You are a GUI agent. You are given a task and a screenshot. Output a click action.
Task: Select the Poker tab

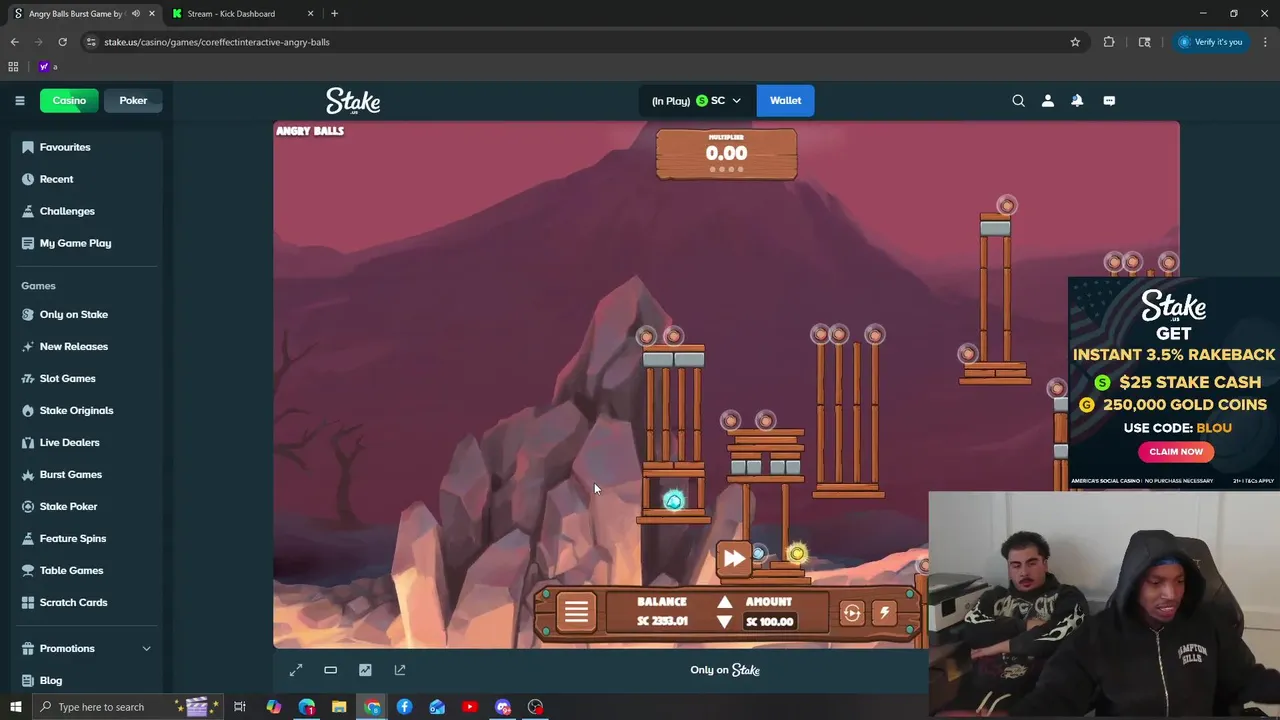point(133,100)
